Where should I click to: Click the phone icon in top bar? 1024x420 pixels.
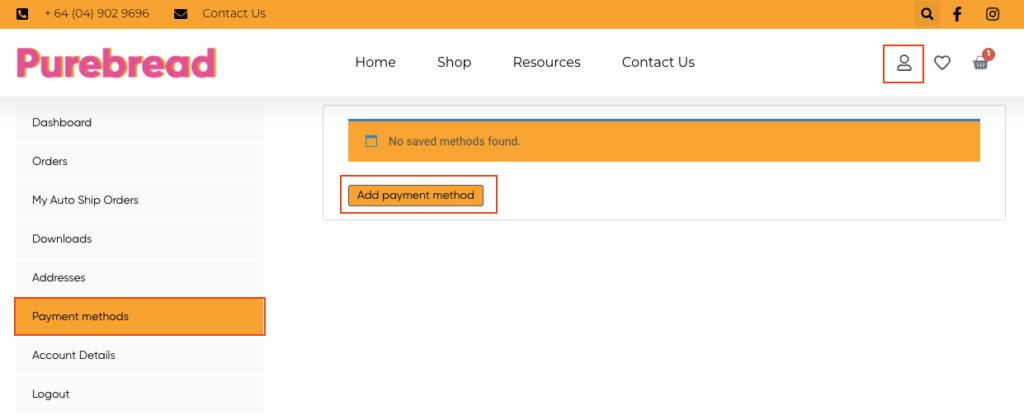pyautogui.click(x=22, y=14)
